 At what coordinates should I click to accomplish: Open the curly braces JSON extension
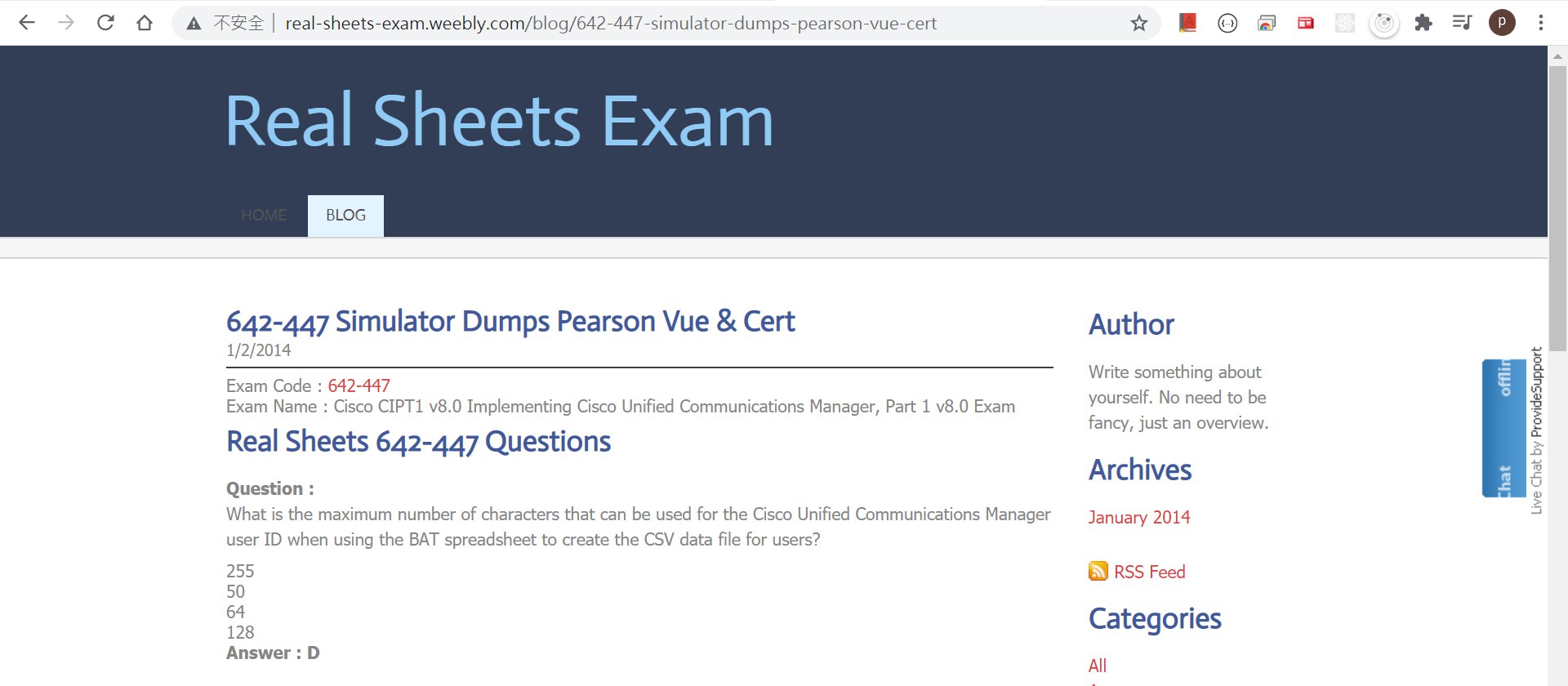pos(1227,23)
